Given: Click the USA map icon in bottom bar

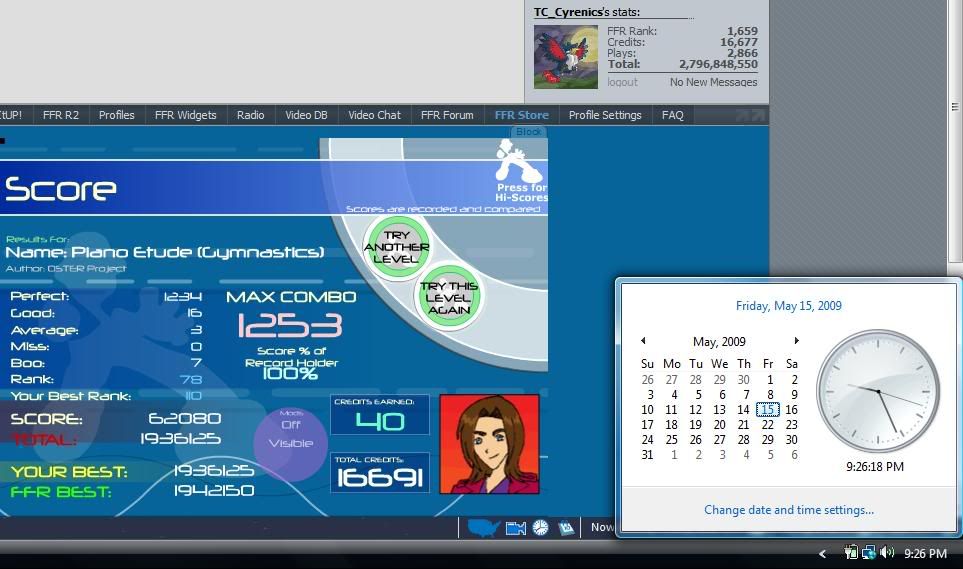Looking at the screenshot, I should coord(484,527).
